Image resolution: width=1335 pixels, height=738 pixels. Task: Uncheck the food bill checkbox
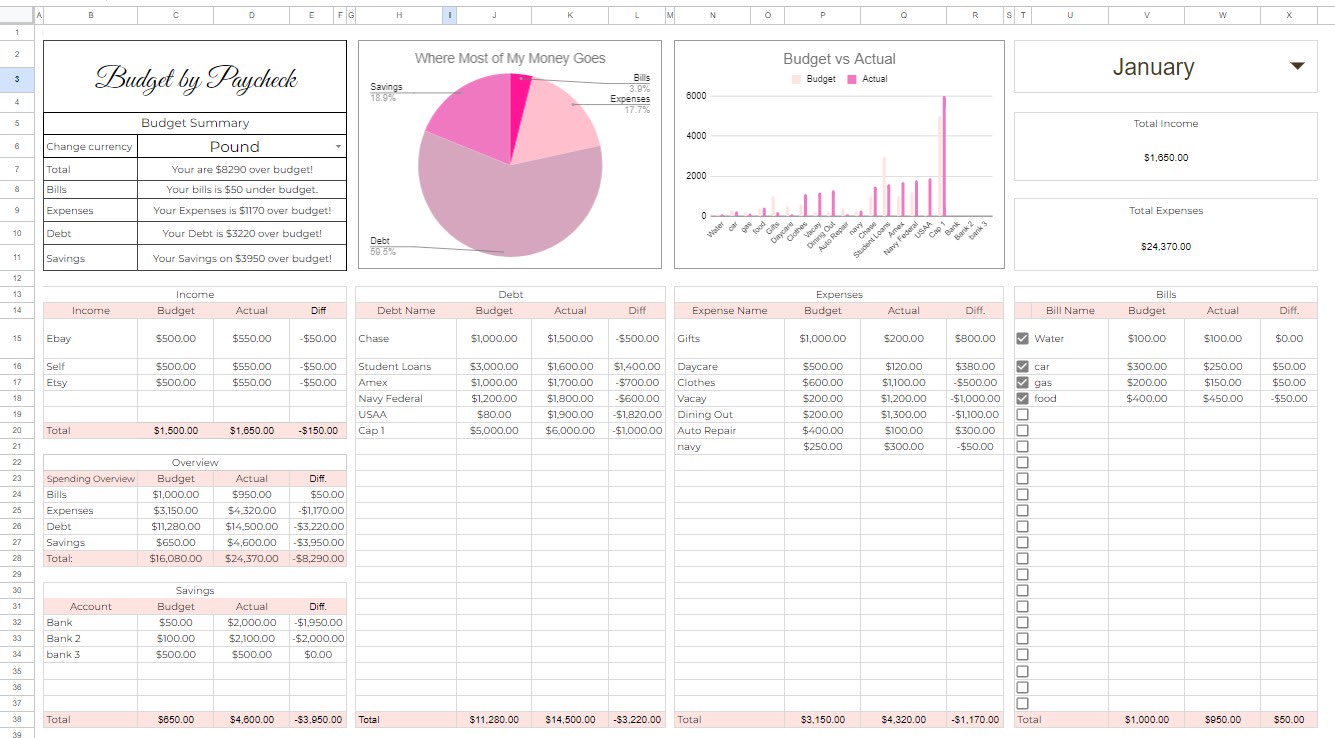click(x=1022, y=399)
